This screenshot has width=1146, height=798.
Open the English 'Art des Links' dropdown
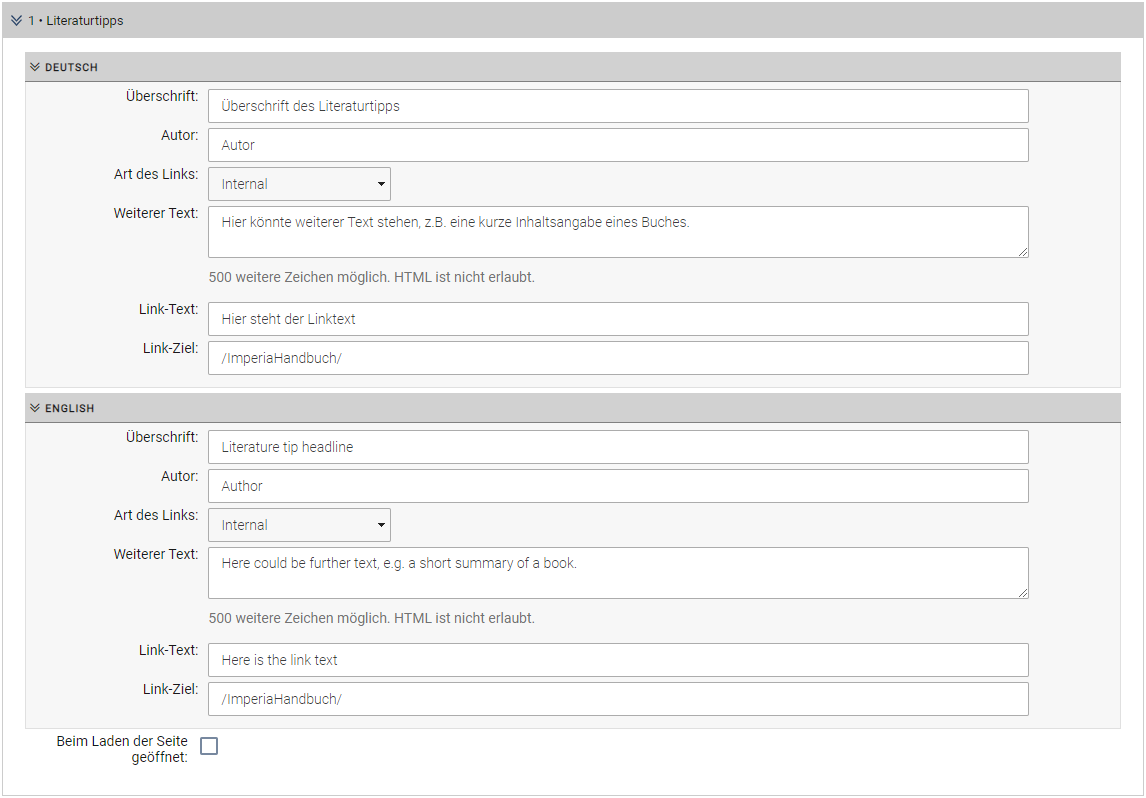(299, 525)
